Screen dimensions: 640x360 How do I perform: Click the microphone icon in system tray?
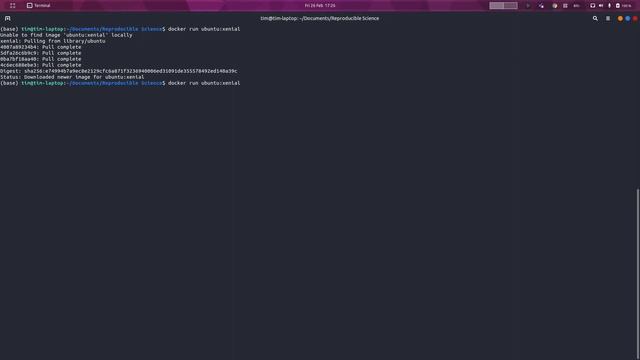click(x=609, y=6)
